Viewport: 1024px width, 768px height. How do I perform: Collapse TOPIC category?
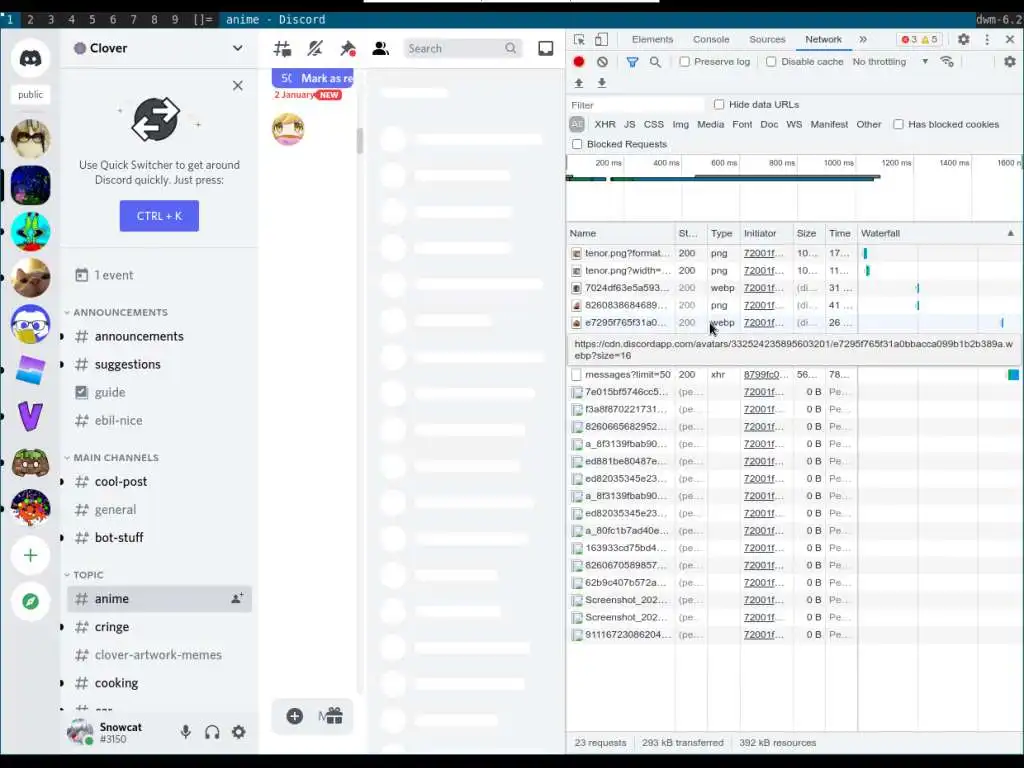88,575
